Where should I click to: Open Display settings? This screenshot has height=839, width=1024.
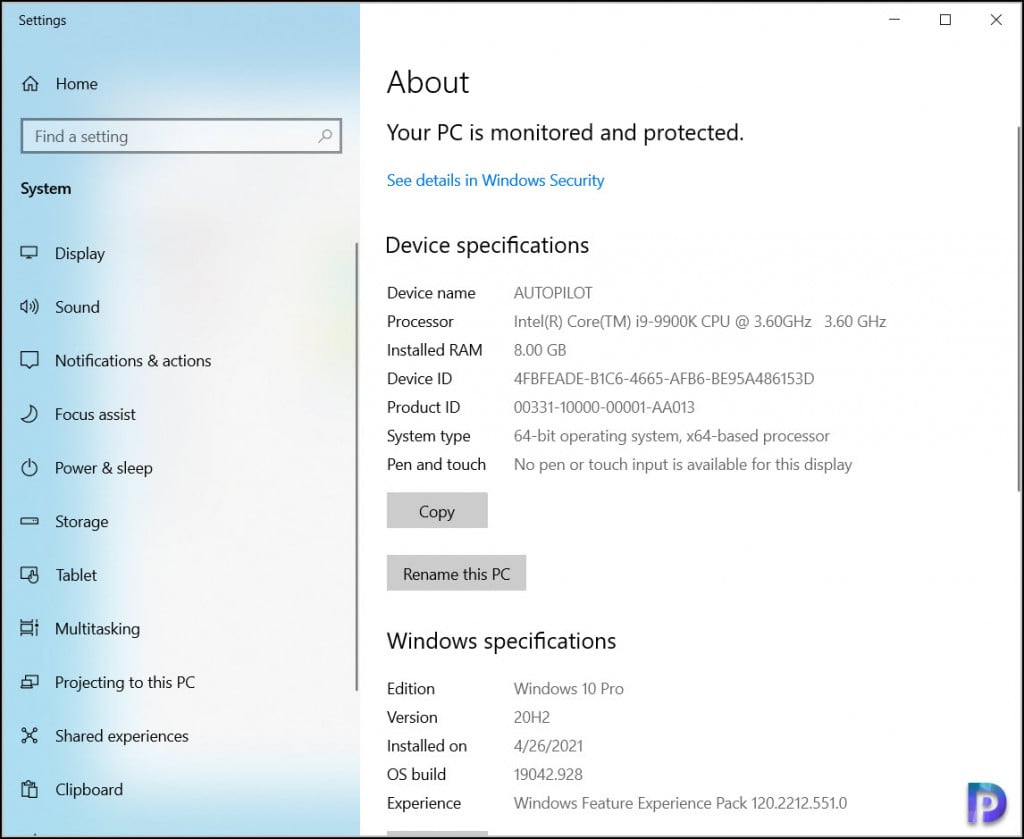click(x=80, y=253)
